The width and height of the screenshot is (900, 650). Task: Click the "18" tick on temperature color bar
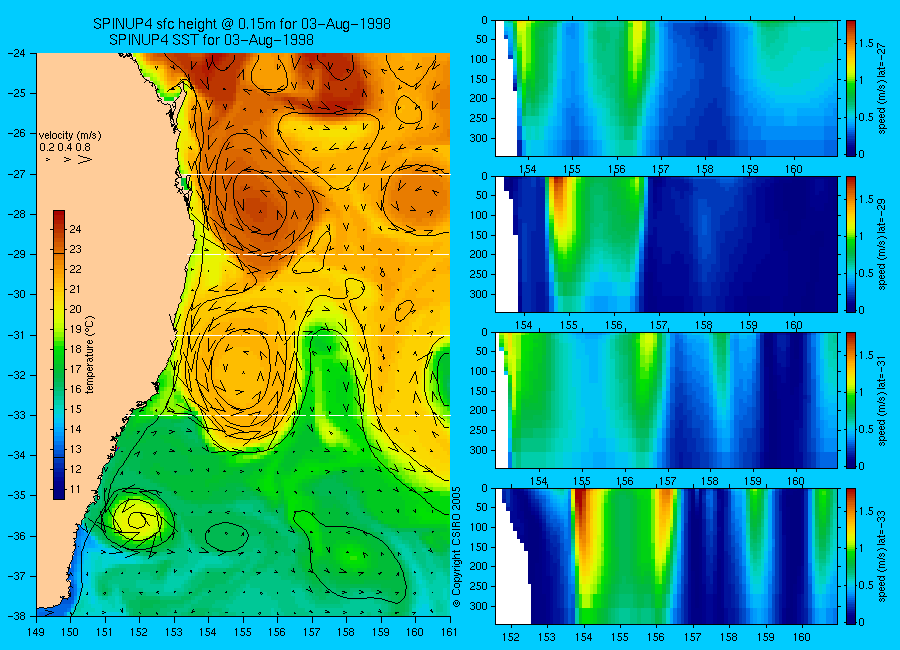pos(75,349)
